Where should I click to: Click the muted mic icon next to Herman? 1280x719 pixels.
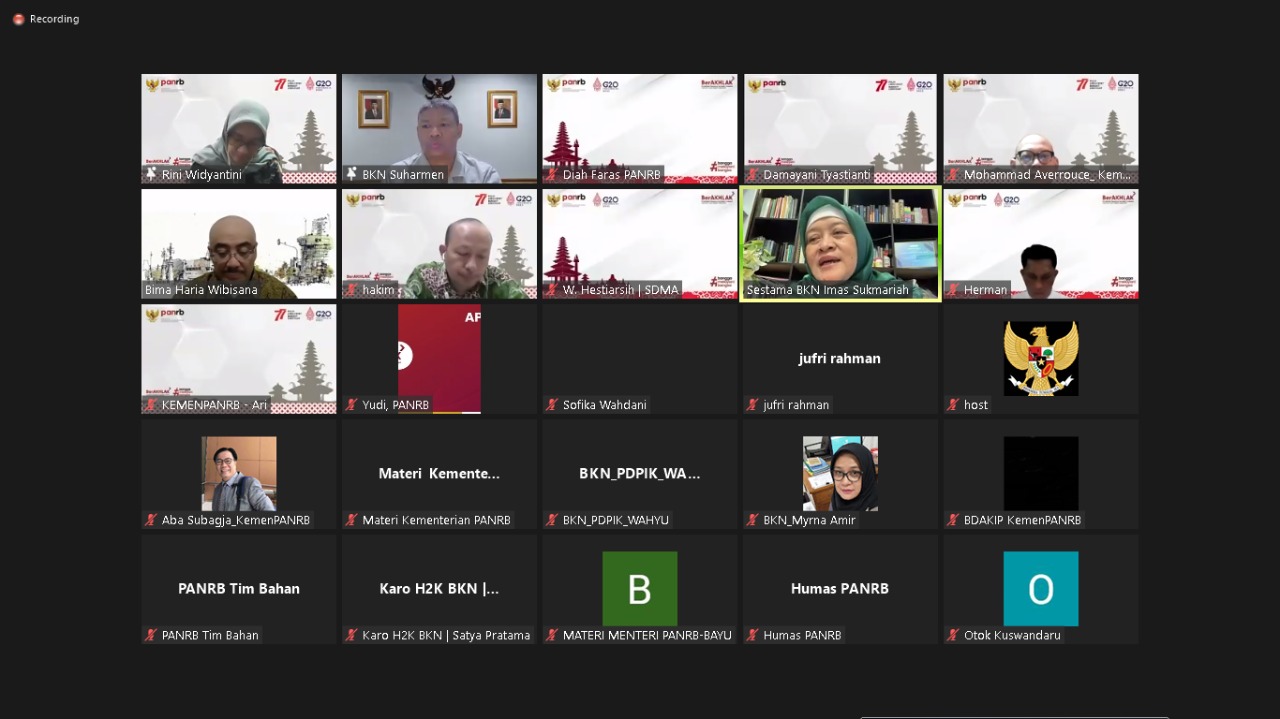(953, 290)
